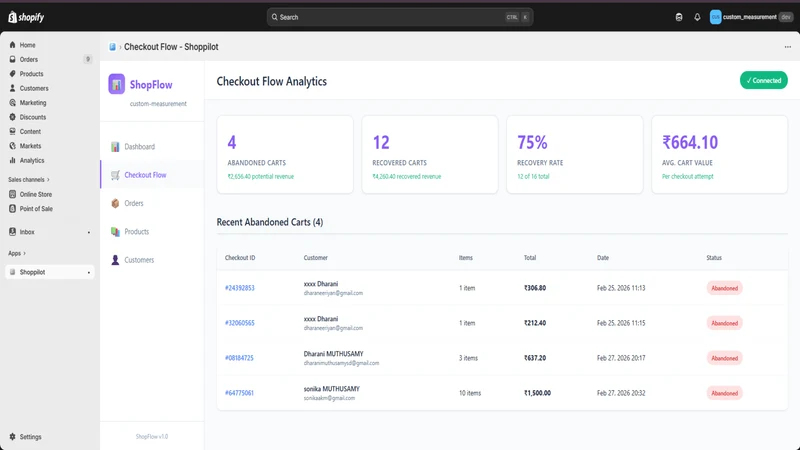This screenshot has width=800, height=450.
Task: Click the Settings gear icon
Action: pyautogui.click(x=12, y=437)
